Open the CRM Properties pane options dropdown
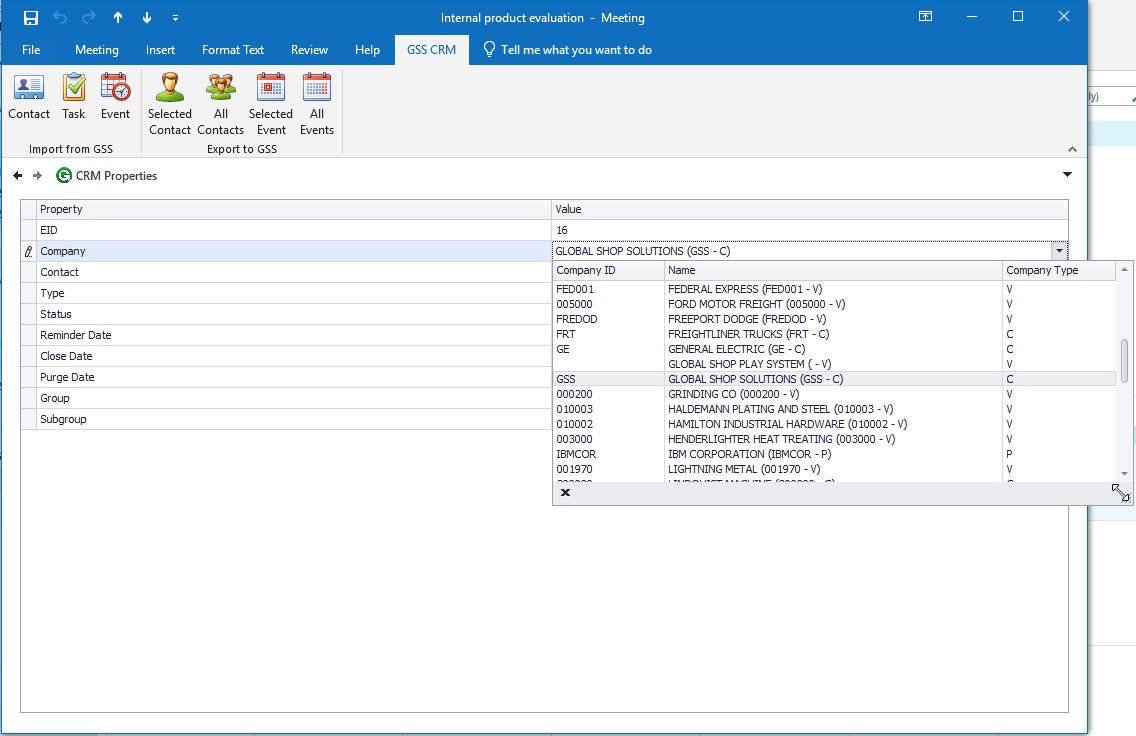This screenshot has height=736, width=1136. click(1066, 175)
